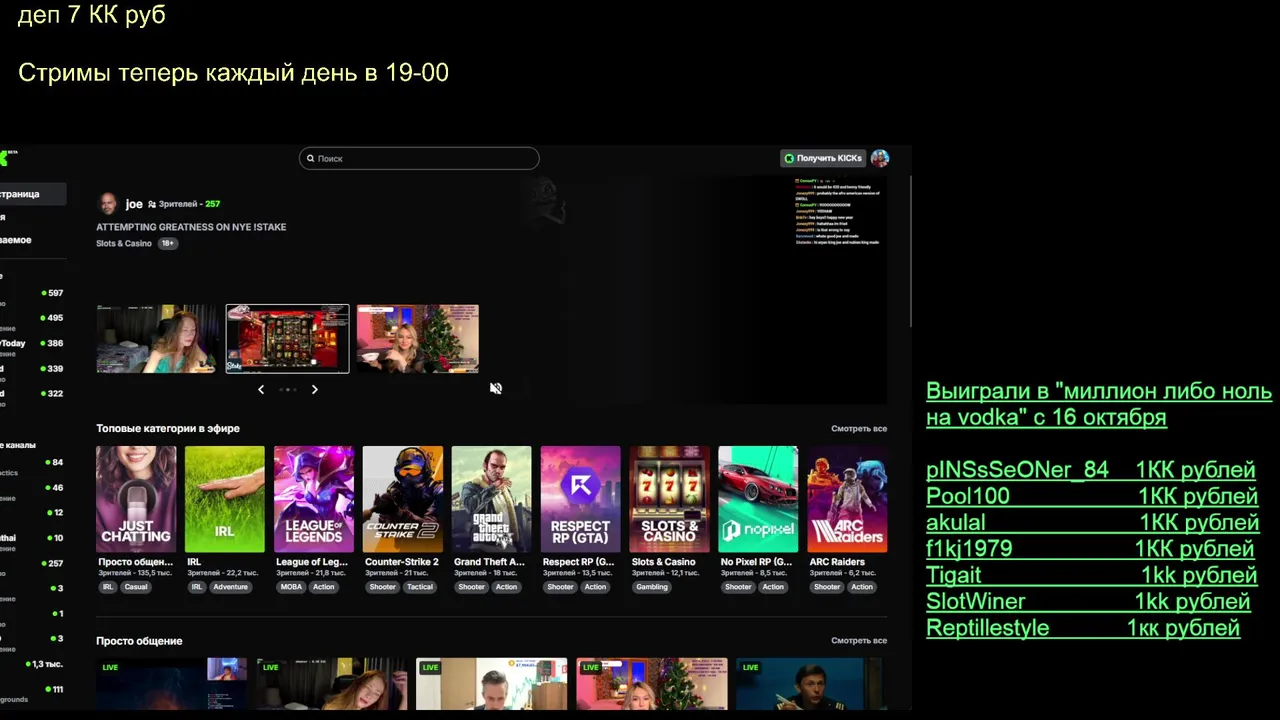1280x720 pixels.
Task: Open the Counter-Strike 2 category cover
Action: tap(403, 499)
